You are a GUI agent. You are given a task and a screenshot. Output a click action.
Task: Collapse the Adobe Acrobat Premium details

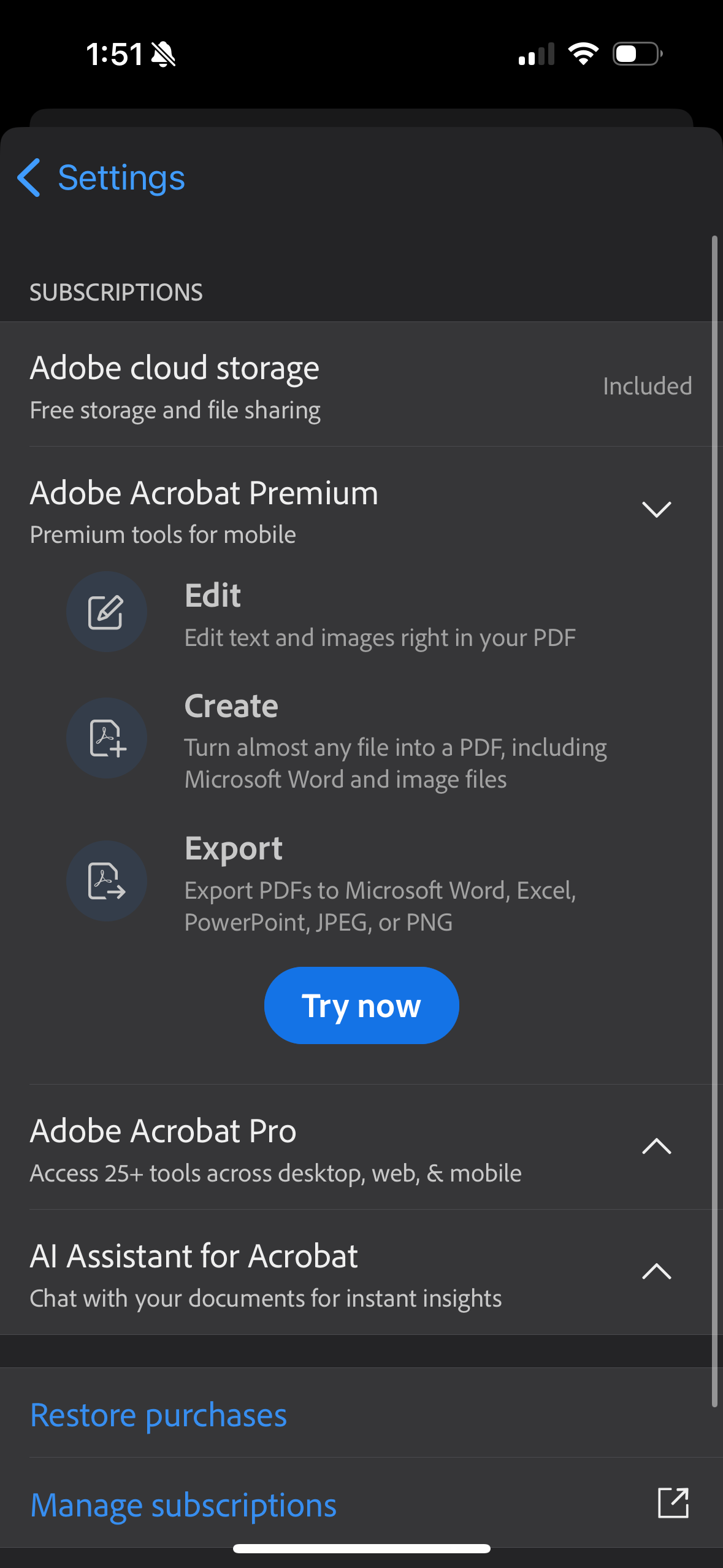(656, 509)
